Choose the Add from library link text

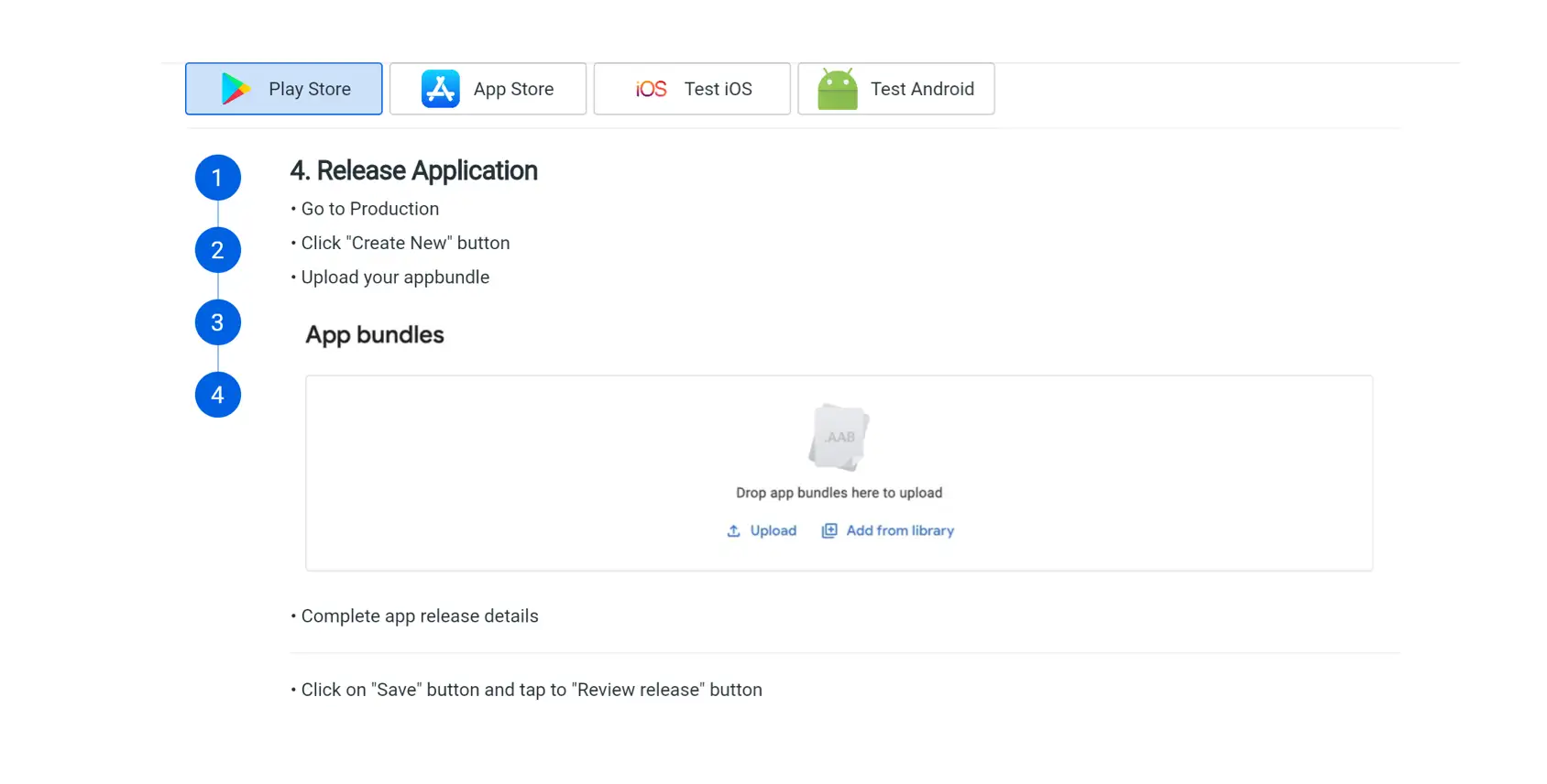pos(900,531)
